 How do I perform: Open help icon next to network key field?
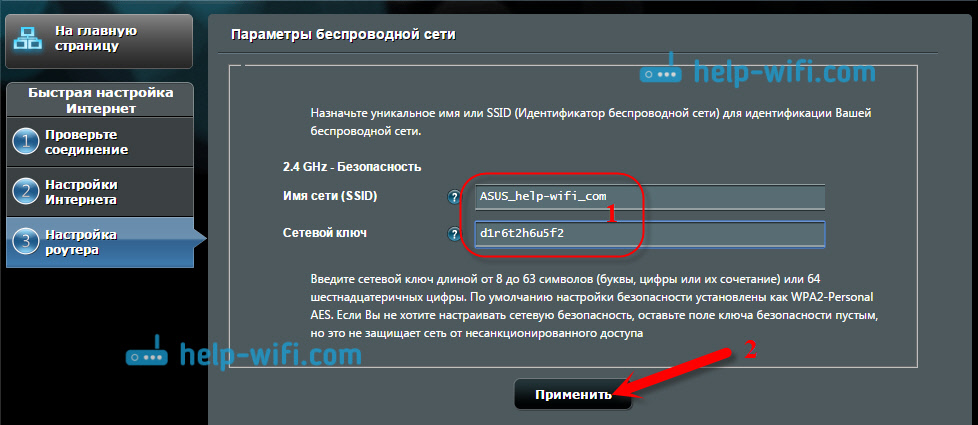point(454,234)
